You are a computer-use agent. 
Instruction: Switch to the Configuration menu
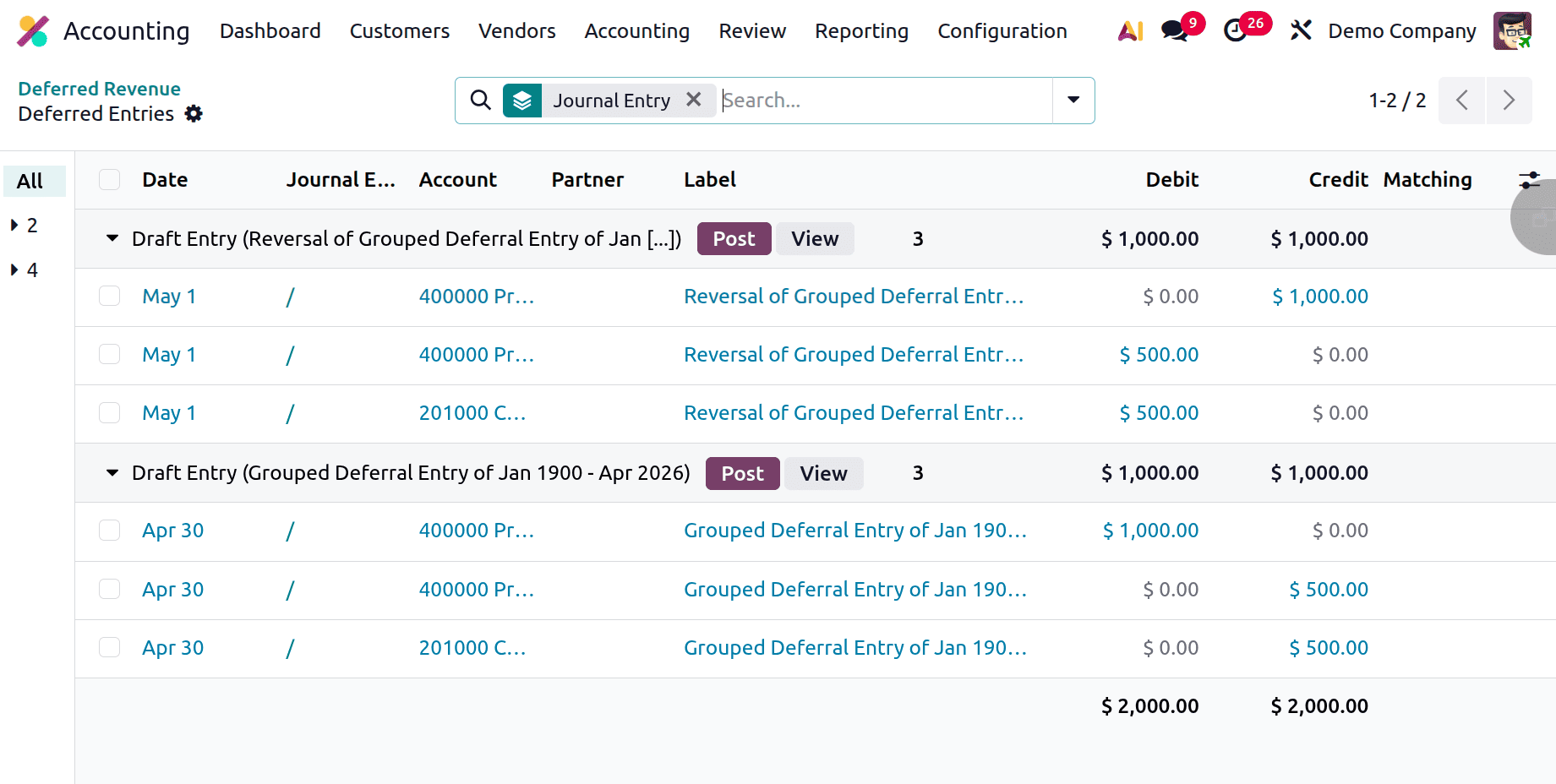tap(1002, 30)
